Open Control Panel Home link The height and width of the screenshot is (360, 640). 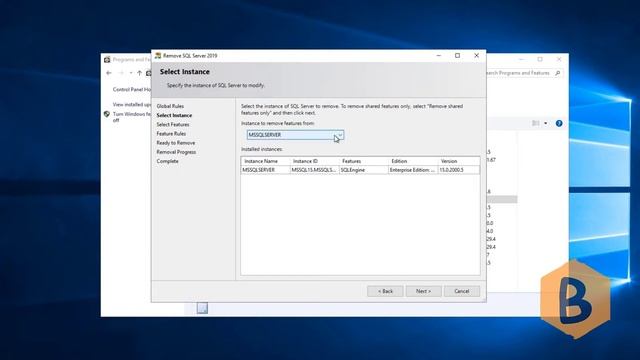click(131, 89)
